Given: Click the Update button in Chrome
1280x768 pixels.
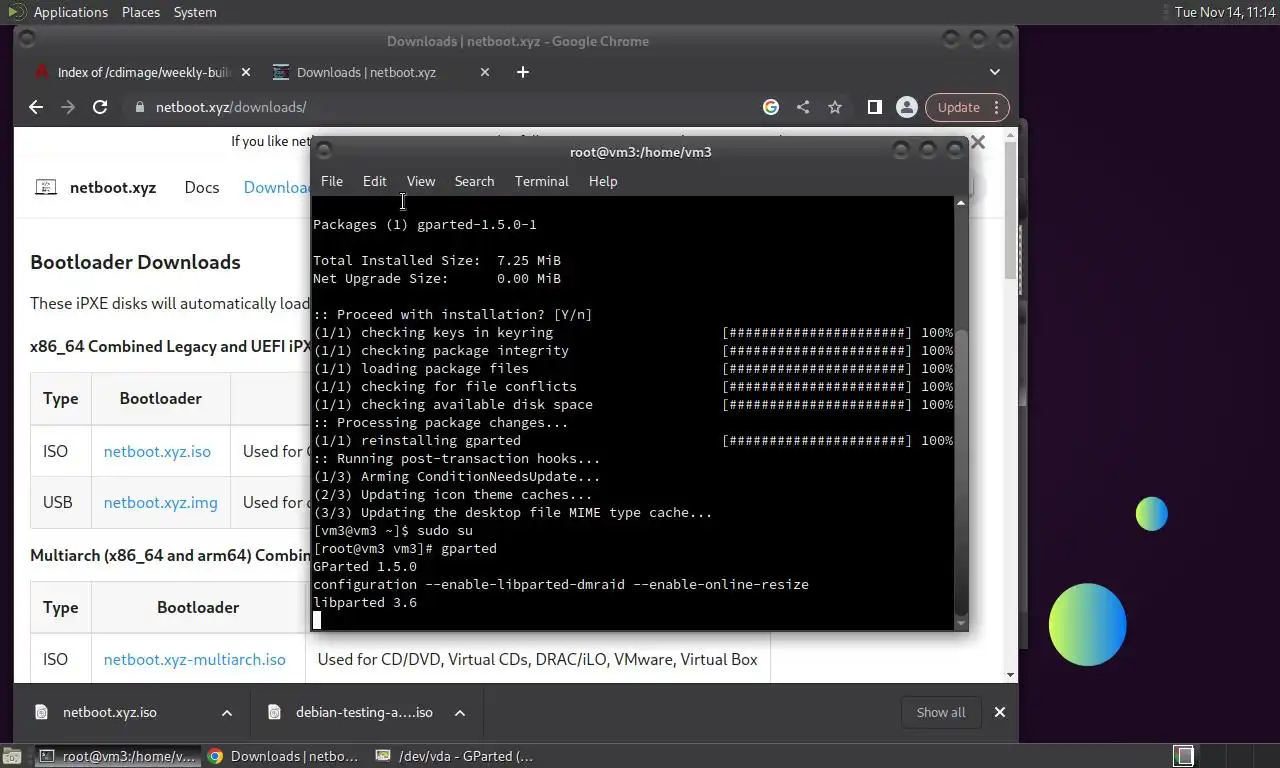Looking at the screenshot, I should (967, 107).
